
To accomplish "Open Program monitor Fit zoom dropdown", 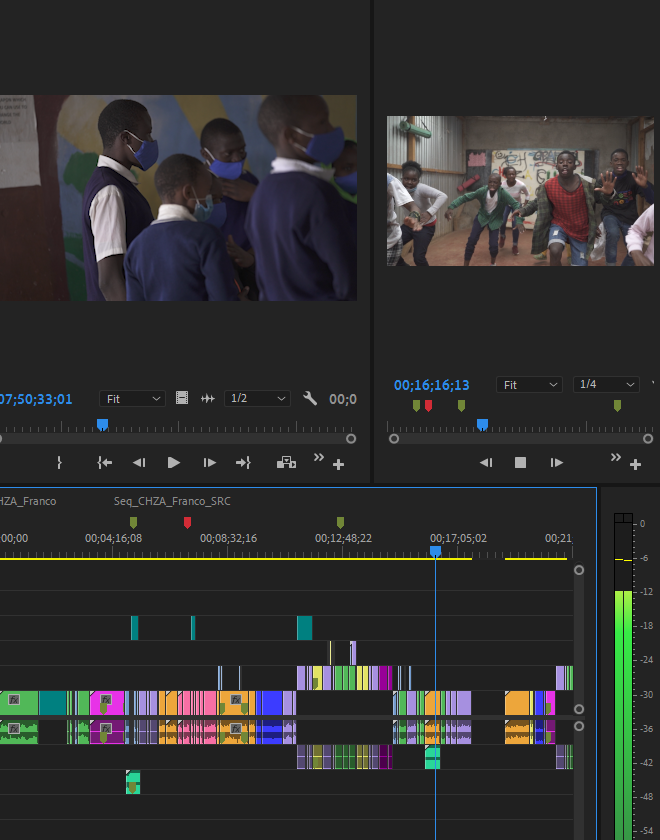I will (x=529, y=385).
